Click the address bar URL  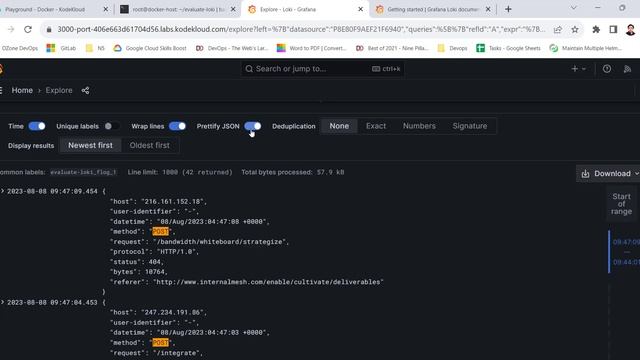pos(301,29)
